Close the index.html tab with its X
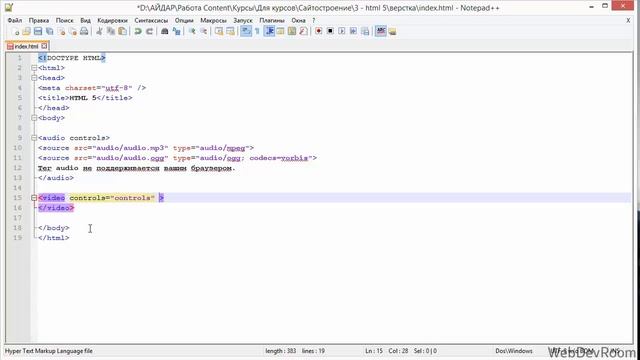 click(x=44, y=46)
